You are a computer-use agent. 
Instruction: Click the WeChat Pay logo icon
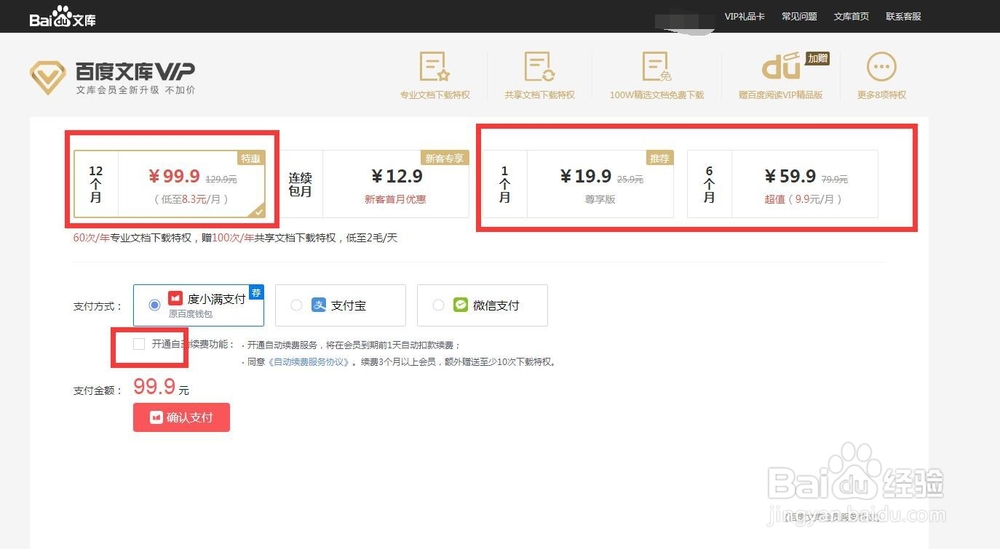tap(460, 305)
